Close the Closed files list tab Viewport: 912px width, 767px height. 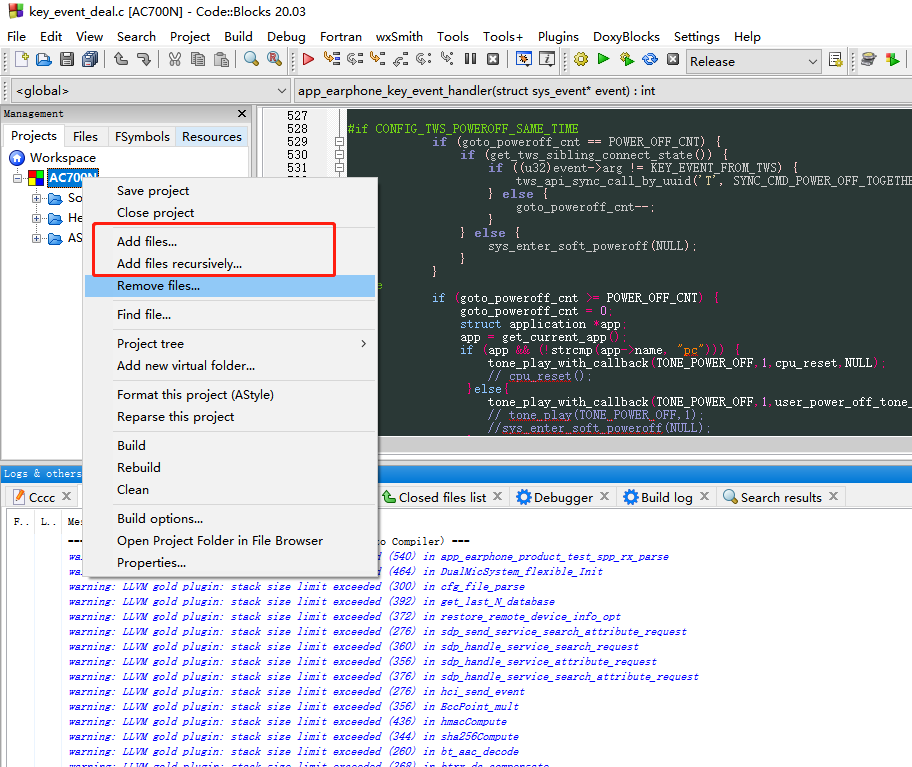coord(497,497)
